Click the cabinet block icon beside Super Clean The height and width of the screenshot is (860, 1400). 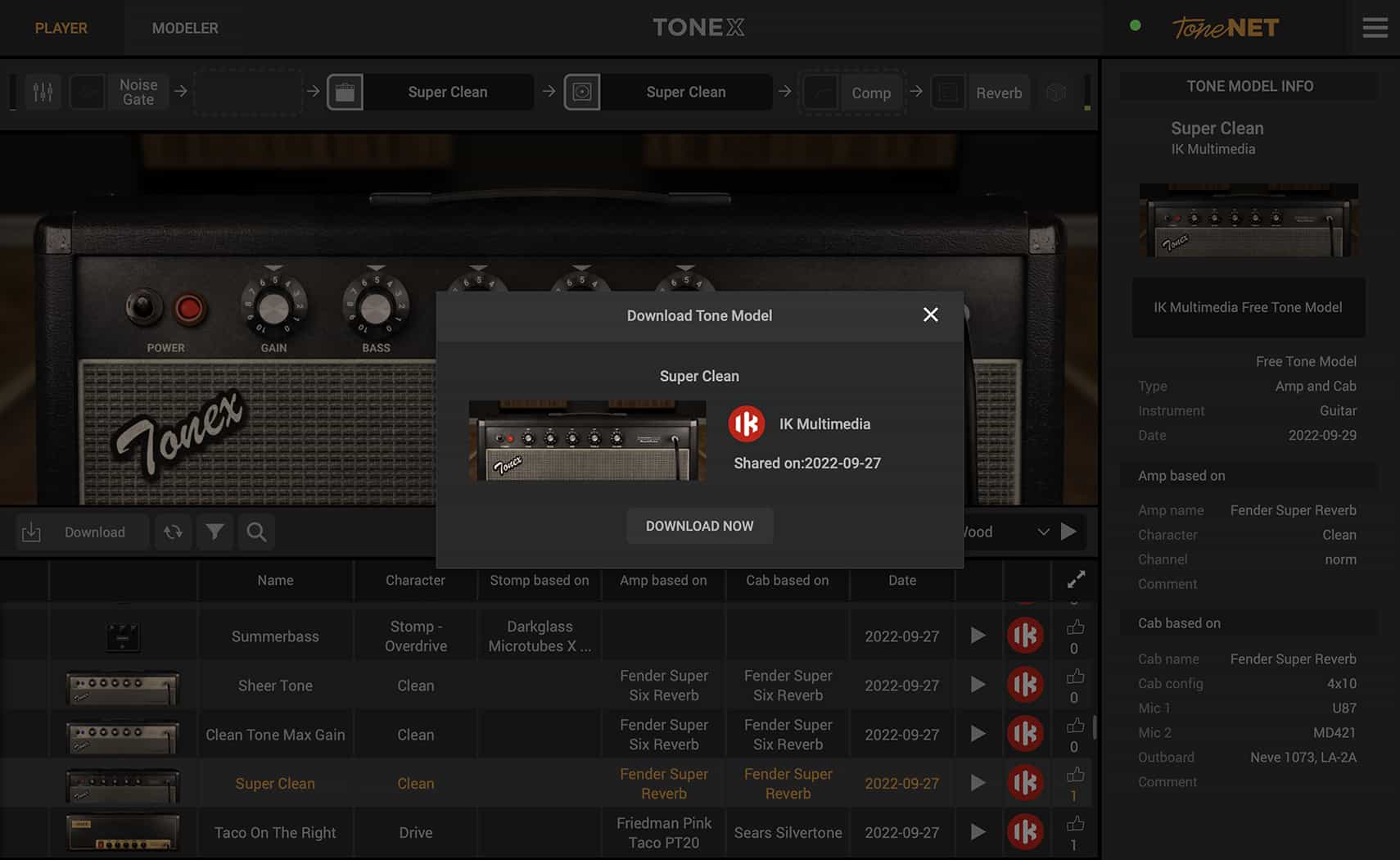(x=582, y=92)
